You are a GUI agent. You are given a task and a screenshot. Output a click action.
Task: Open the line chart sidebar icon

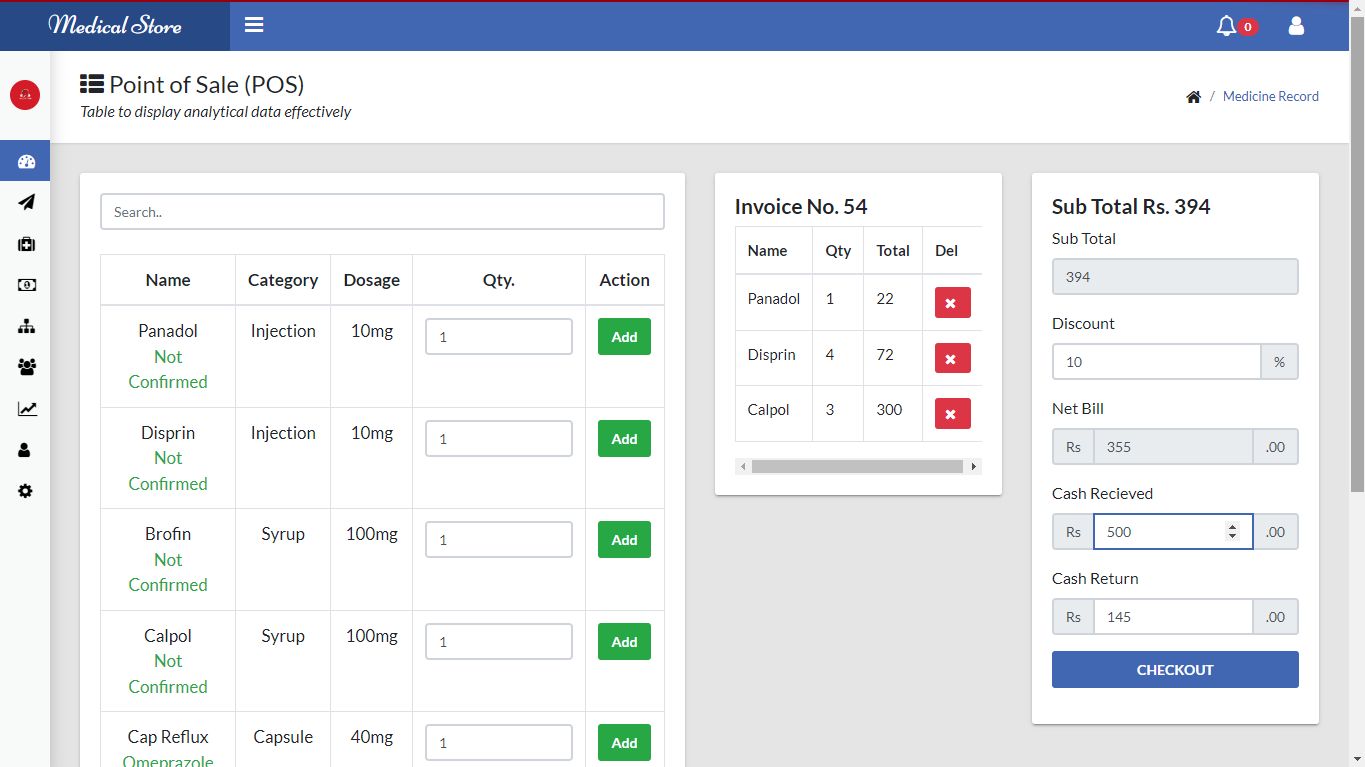click(26, 409)
